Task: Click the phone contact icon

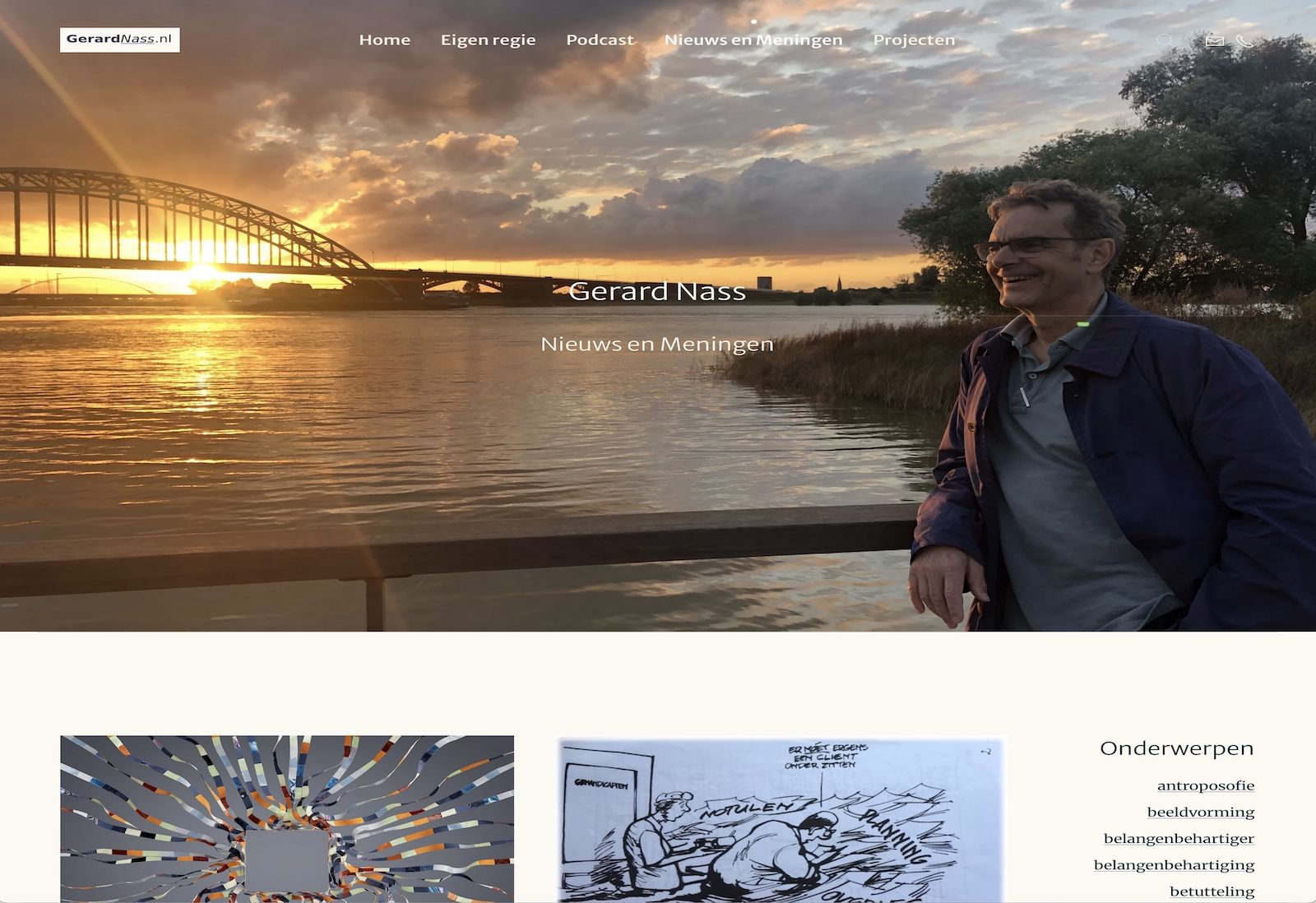Action: pyautogui.click(x=1244, y=40)
